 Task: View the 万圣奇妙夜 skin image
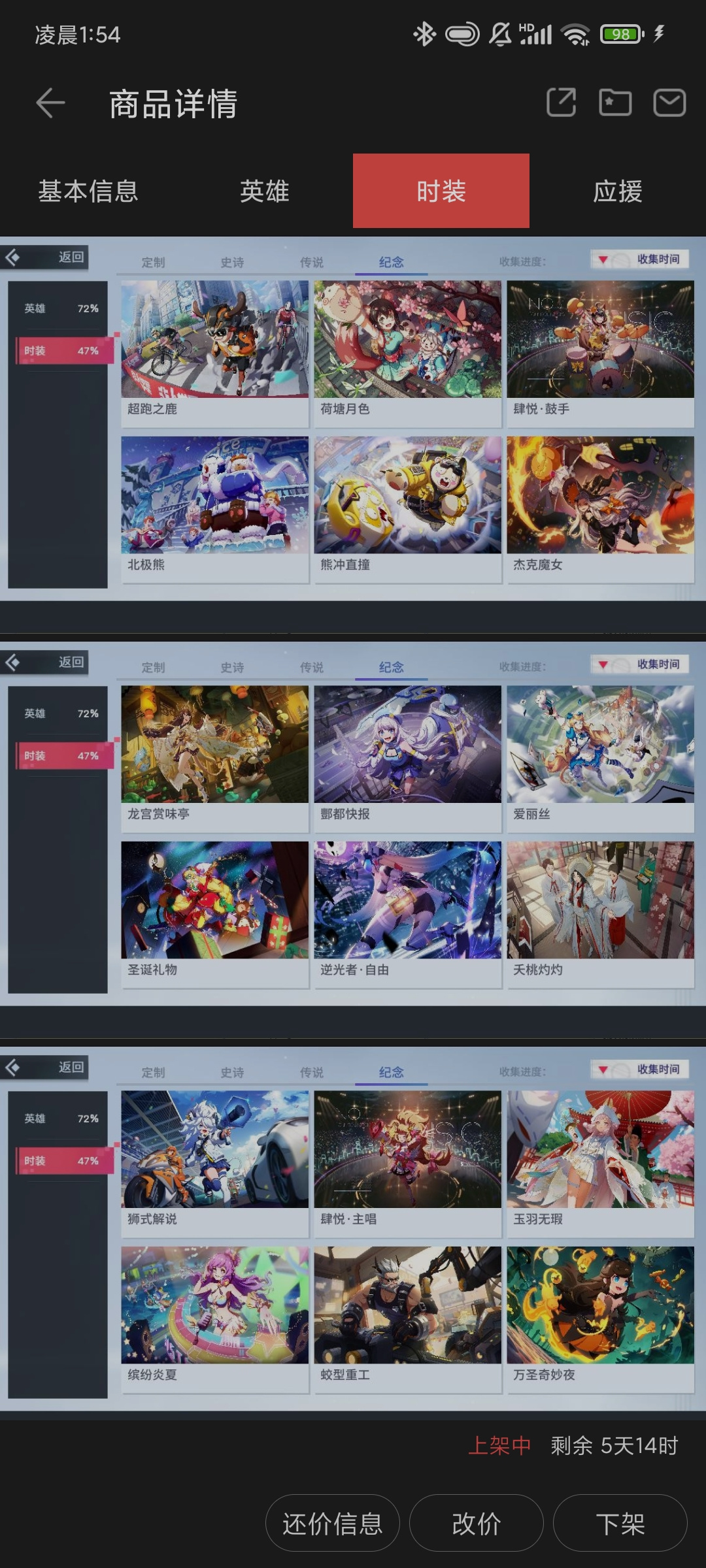coord(600,1305)
